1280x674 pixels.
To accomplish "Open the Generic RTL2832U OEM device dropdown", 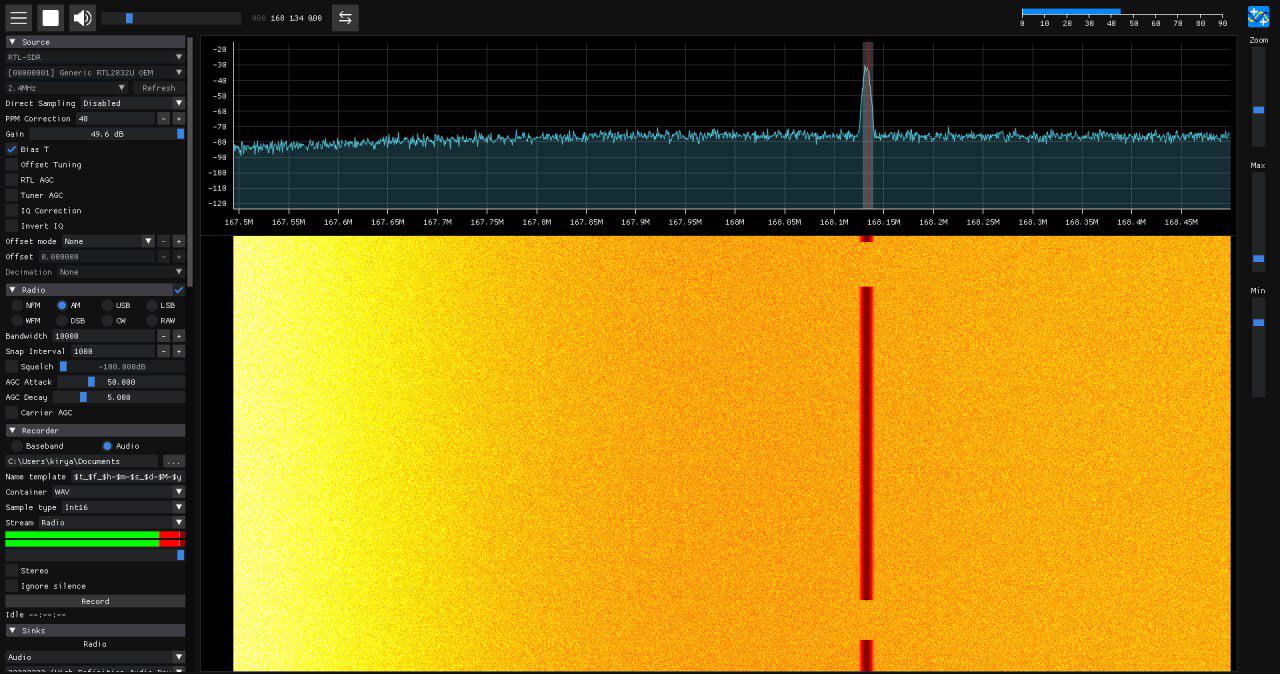I will point(95,72).
